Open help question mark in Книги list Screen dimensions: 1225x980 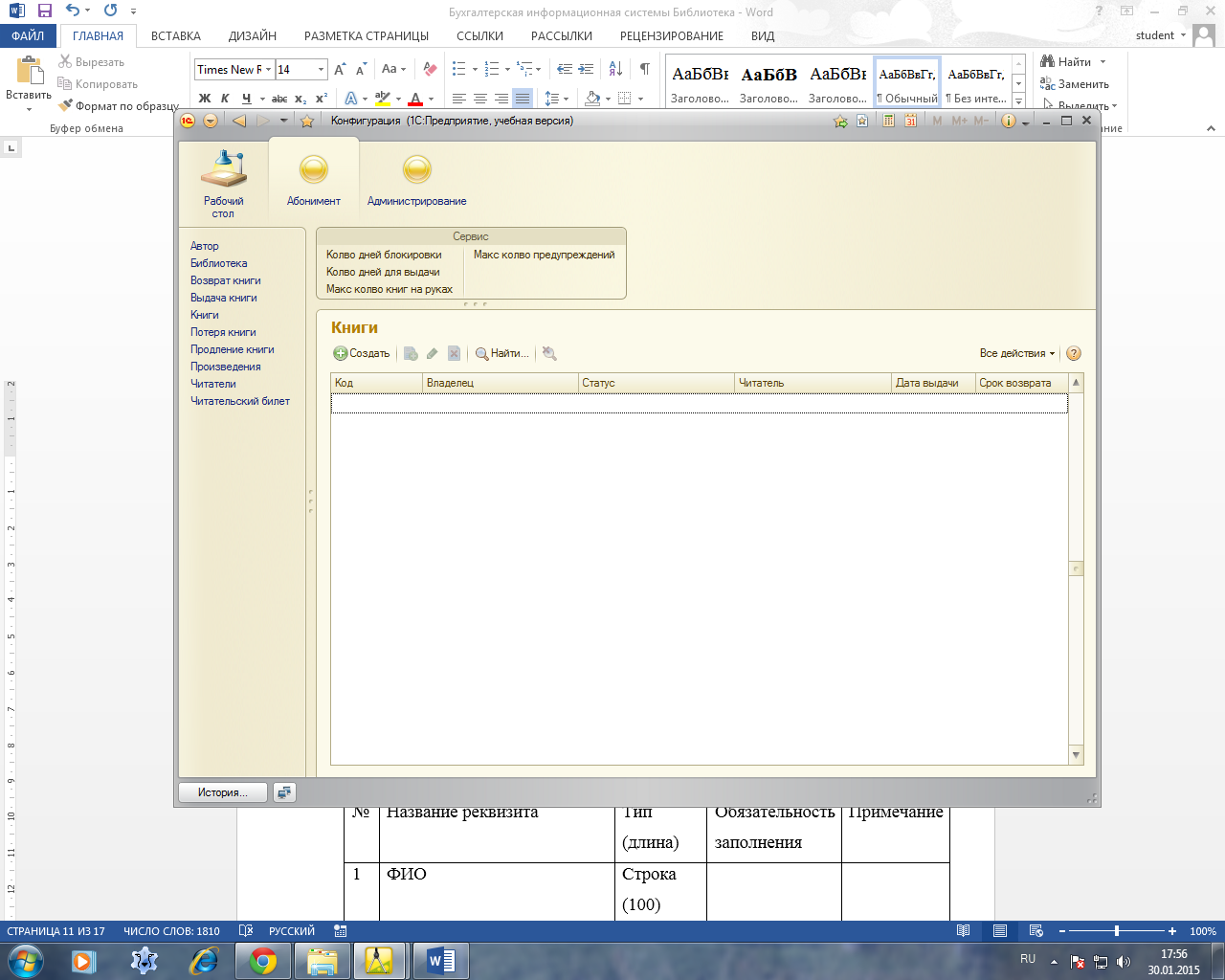tap(1074, 353)
